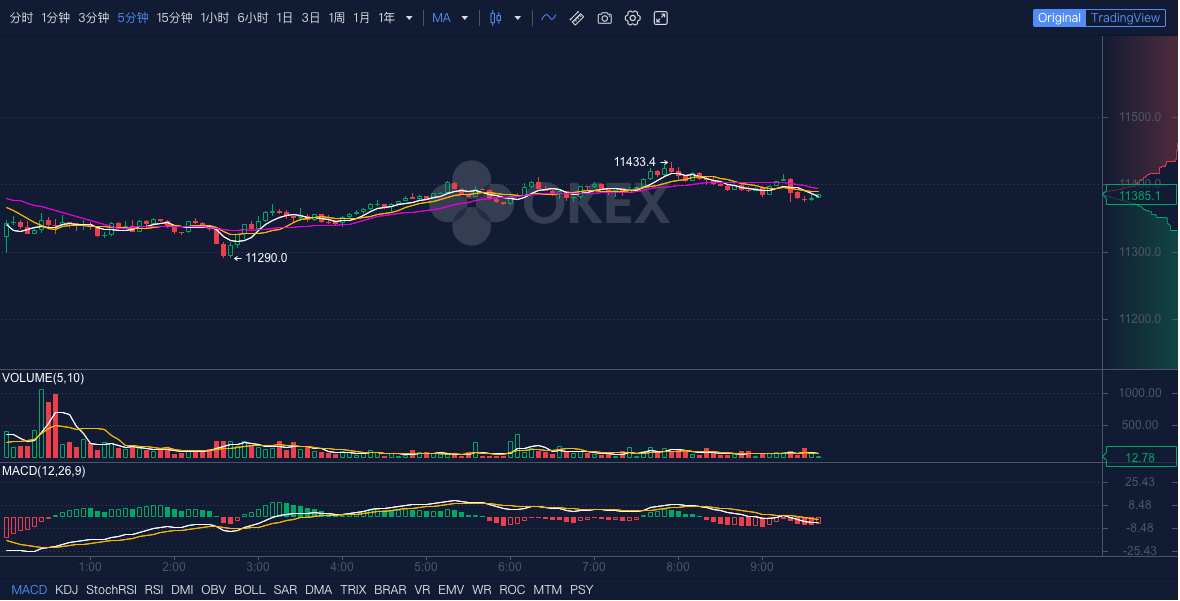Select the SAR sub-indicator
1180x601 pixels.
(285, 590)
